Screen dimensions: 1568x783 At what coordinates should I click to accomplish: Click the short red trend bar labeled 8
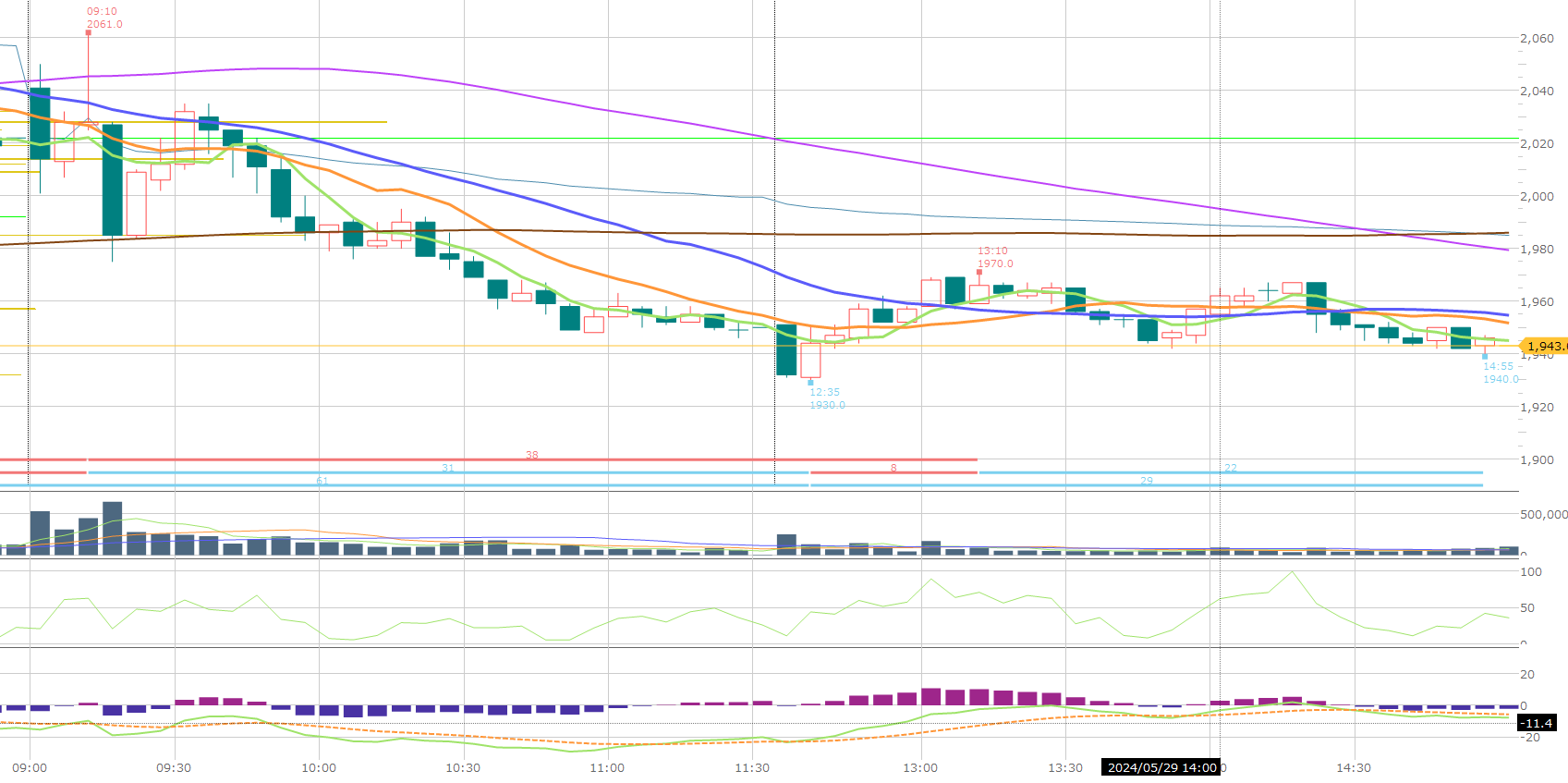tap(893, 472)
